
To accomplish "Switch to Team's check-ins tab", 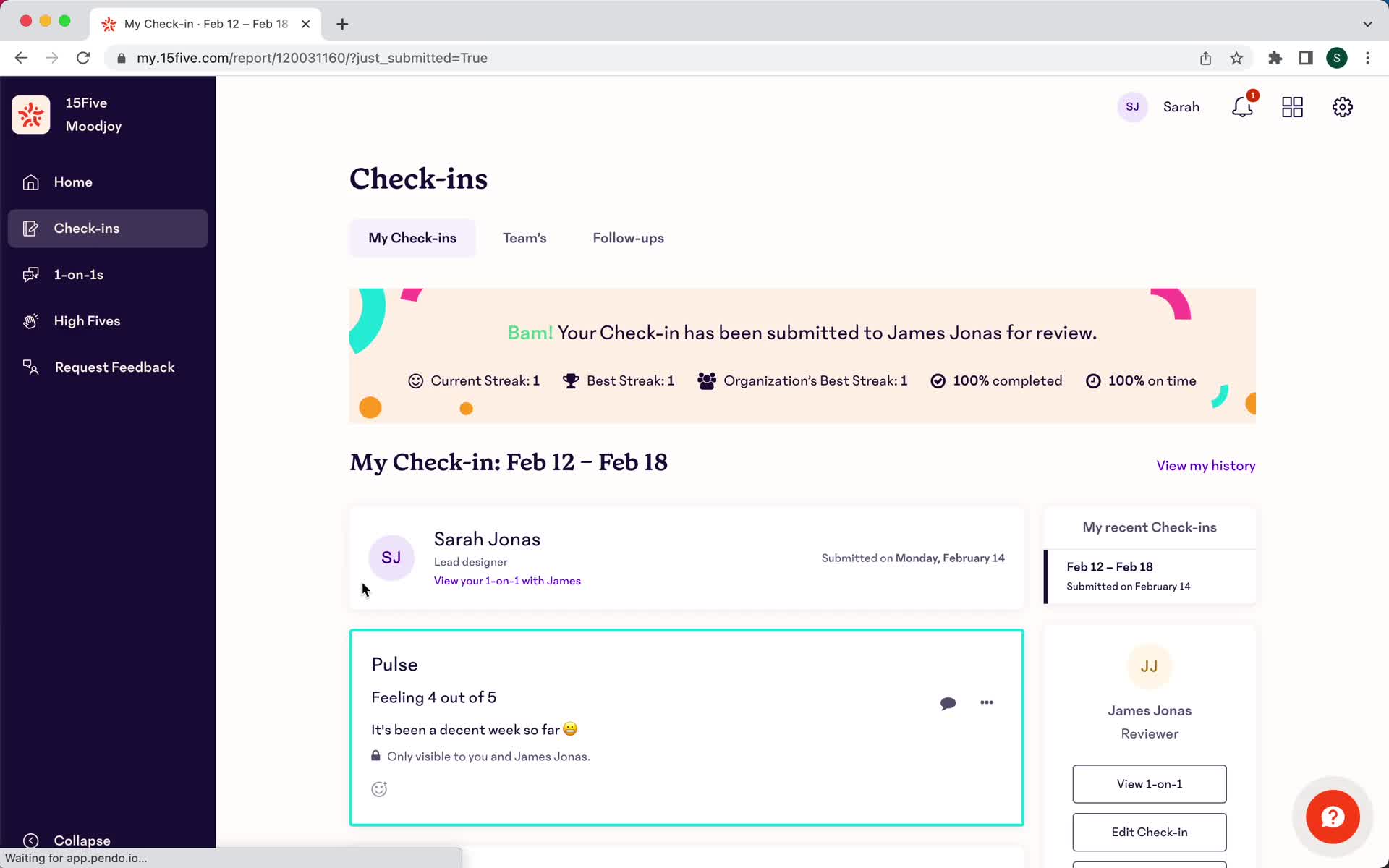I will (524, 238).
